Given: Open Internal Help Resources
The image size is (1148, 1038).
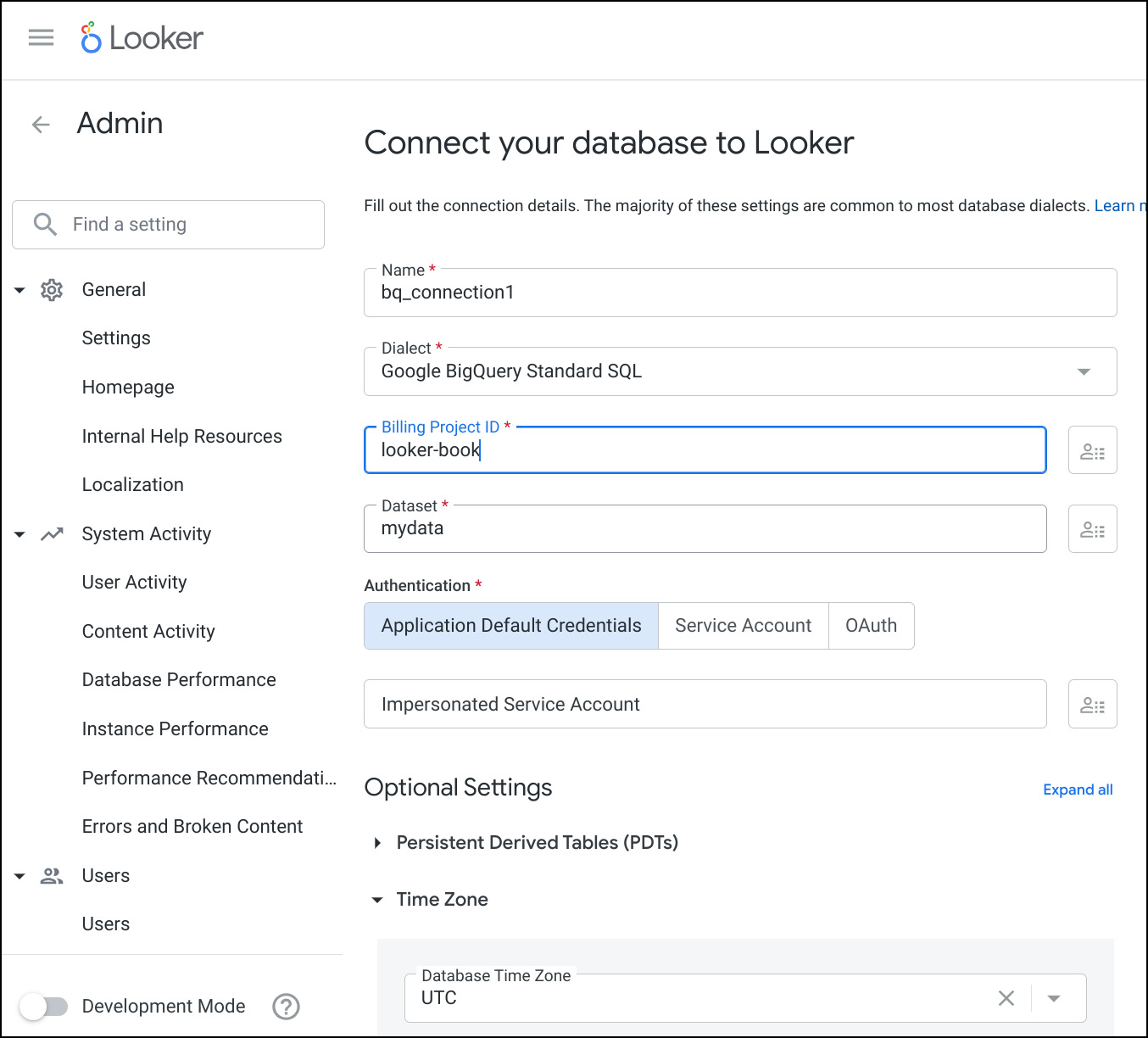Looking at the screenshot, I should coord(182,437).
